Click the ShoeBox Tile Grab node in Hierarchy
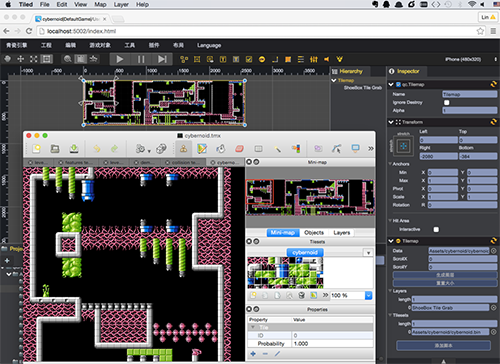This screenshot has height=364, width=500. pyautogui.click(x=363, y=88)
